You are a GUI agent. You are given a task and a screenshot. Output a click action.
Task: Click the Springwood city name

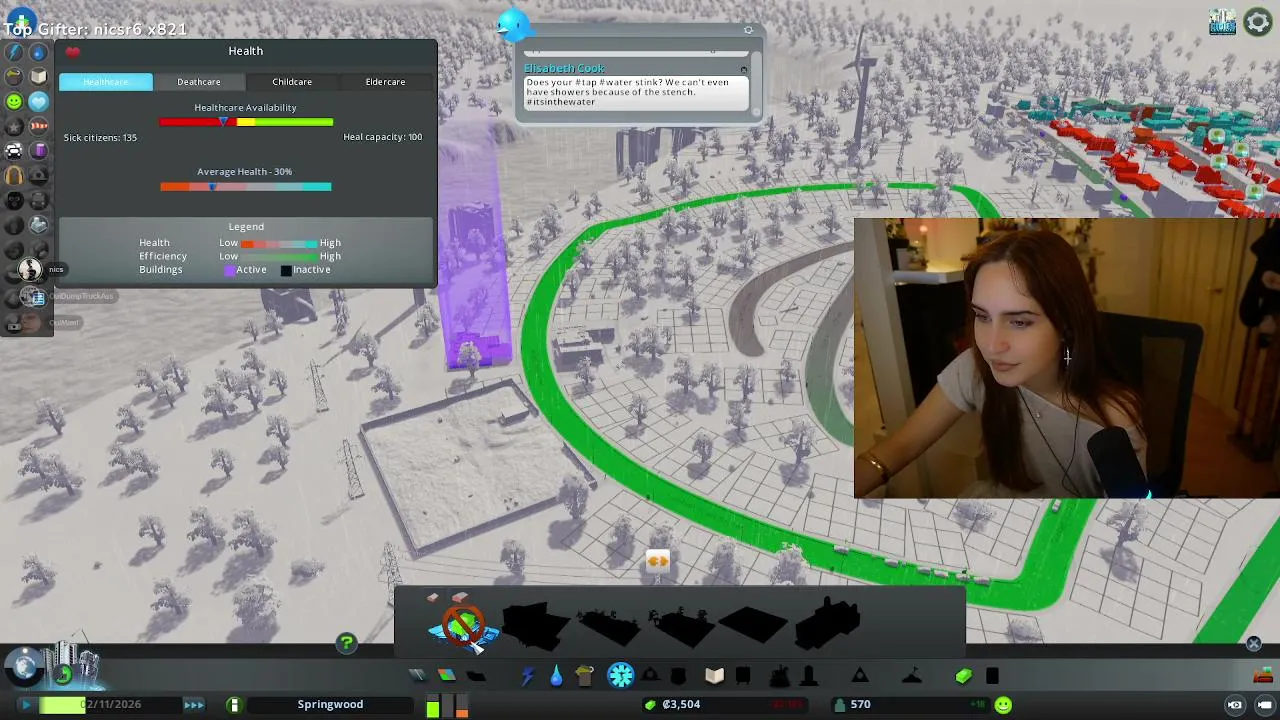tap(330, 705)
